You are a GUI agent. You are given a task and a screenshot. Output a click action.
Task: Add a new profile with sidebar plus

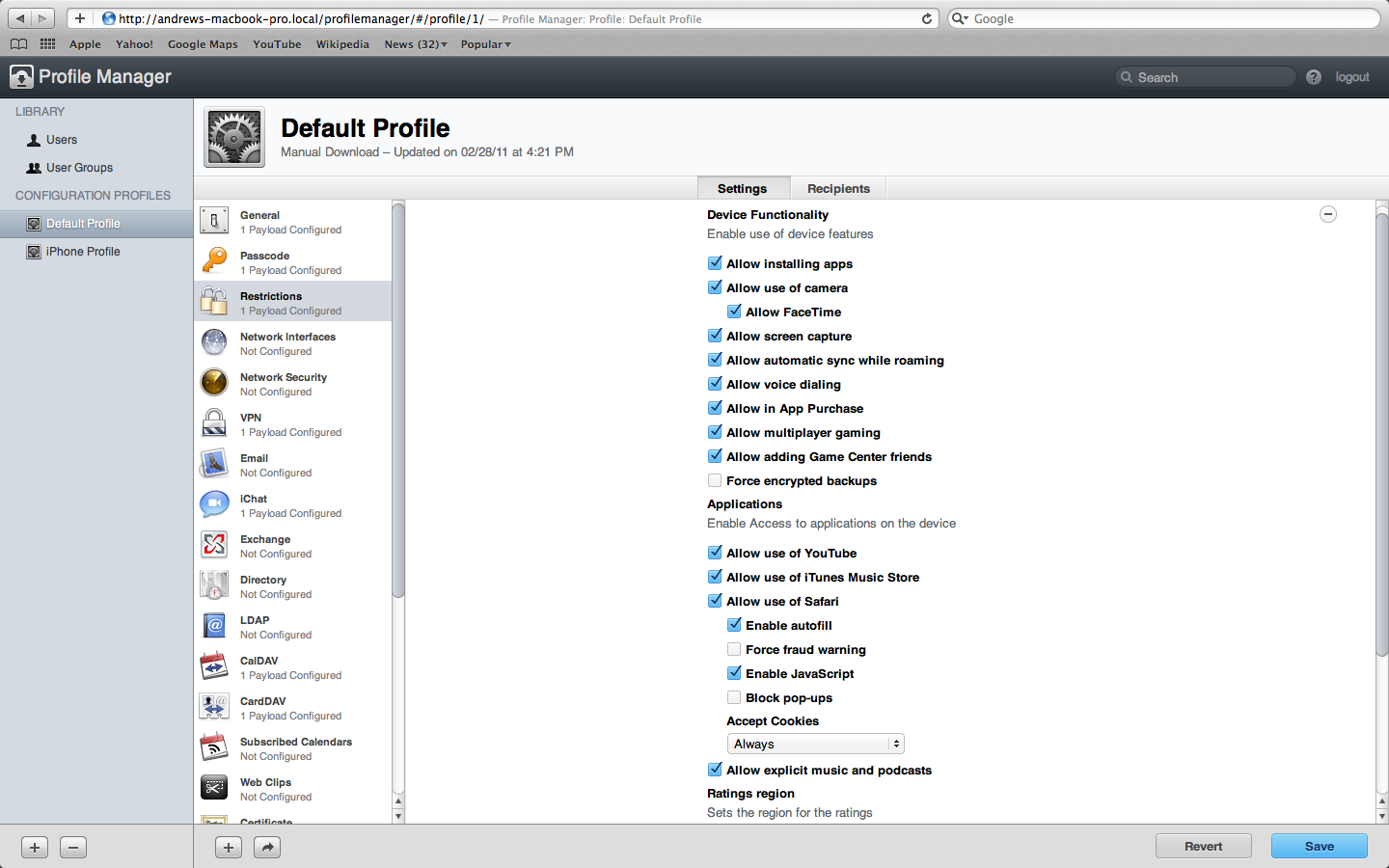coord(35,847)
